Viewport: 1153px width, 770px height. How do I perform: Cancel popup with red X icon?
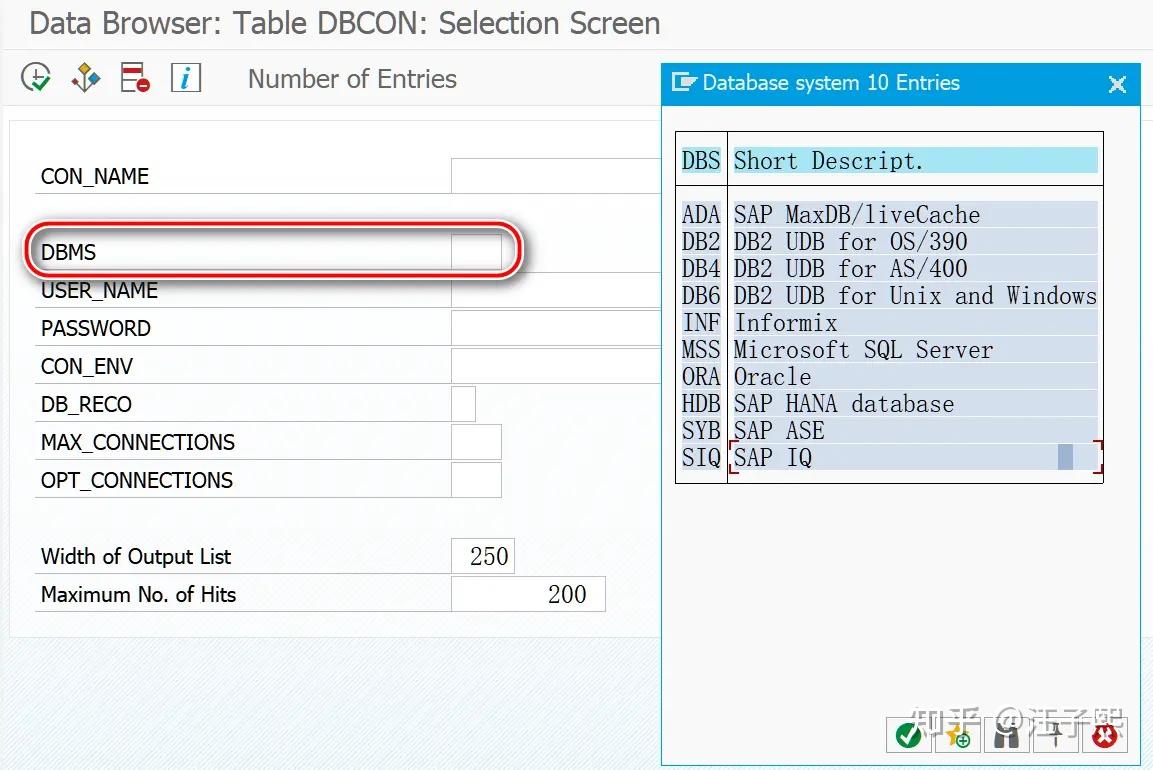pos(1104,735)
